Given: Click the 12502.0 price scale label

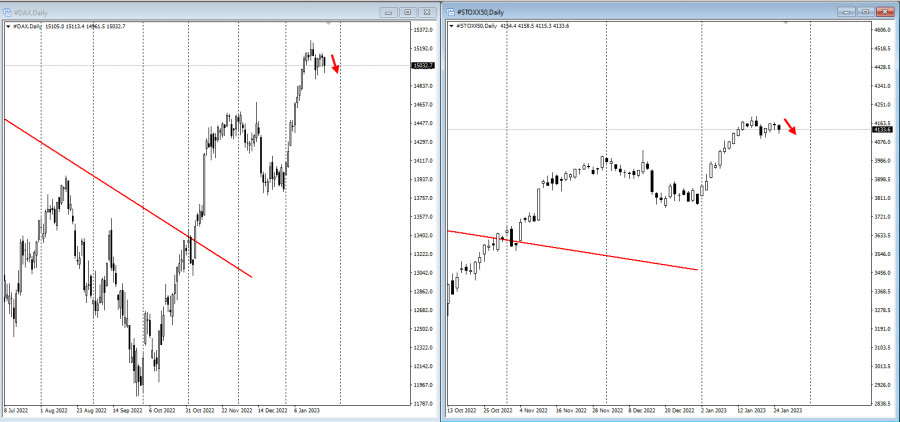Looking at the screenshot, I should coord(423,329).
